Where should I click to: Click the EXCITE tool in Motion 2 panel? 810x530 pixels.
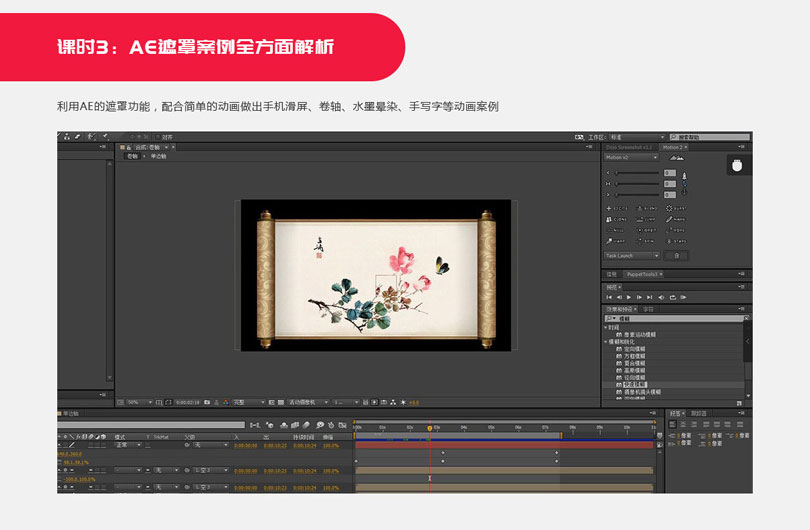click(x=617, y=209)
